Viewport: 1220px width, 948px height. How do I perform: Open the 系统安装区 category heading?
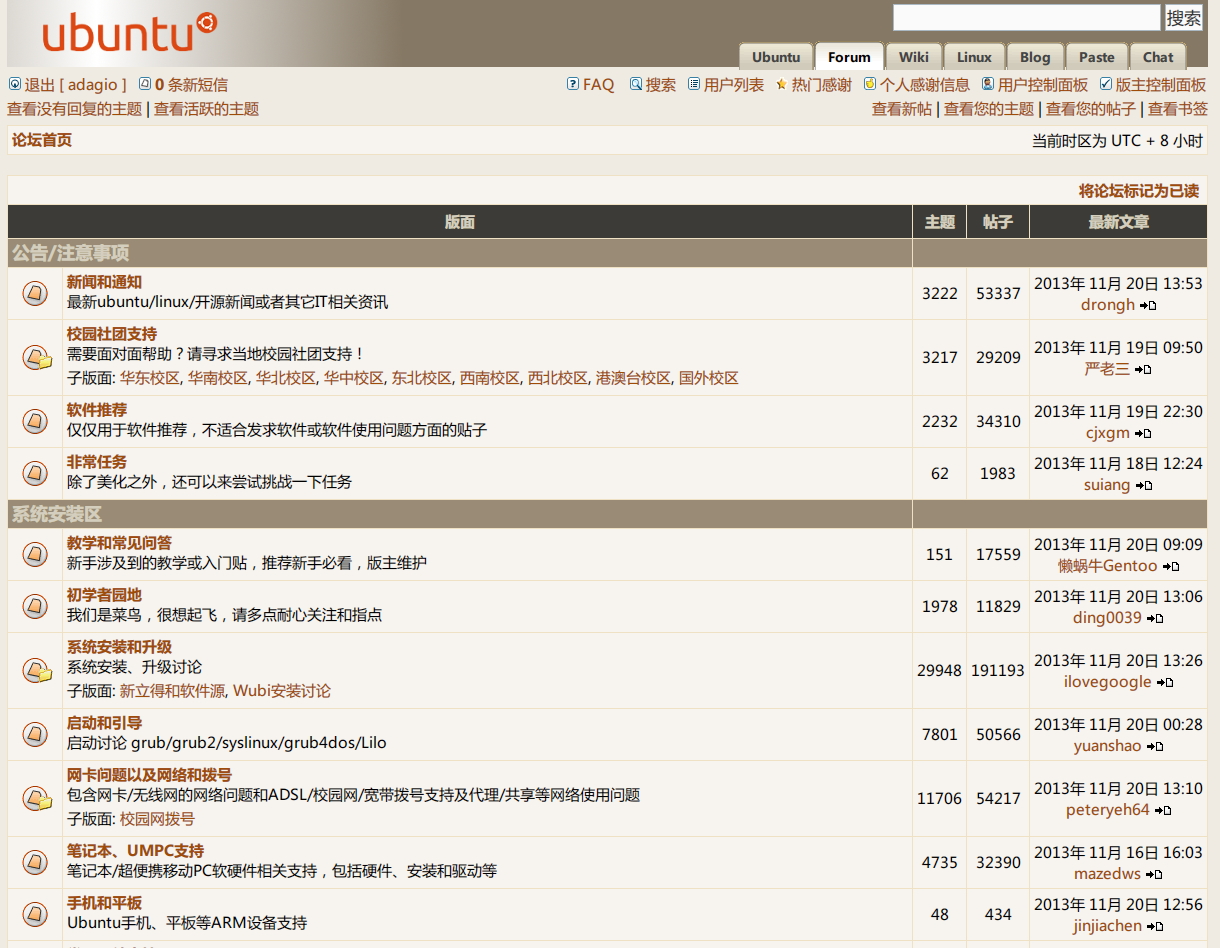click(x=57, y=514)
